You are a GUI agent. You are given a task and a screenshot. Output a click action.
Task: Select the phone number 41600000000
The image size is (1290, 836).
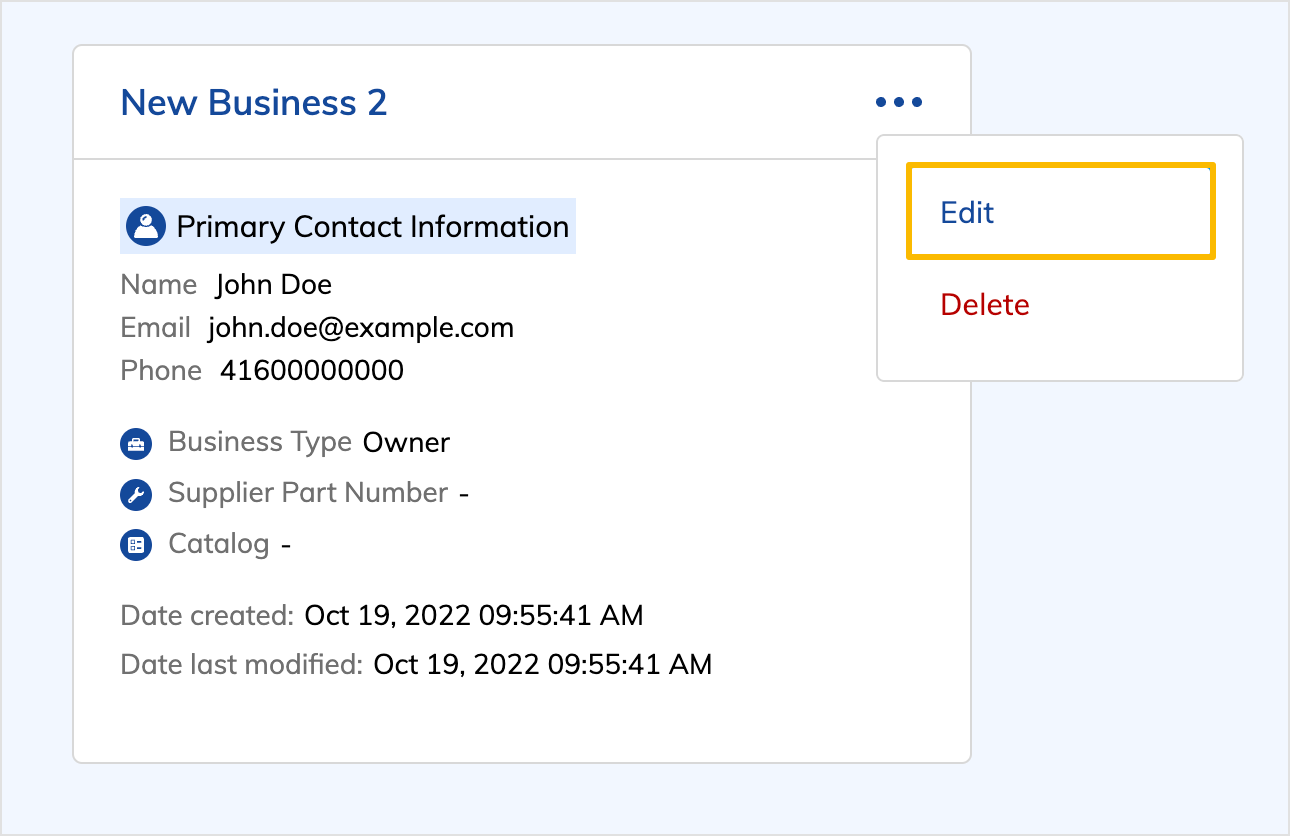pos(311,370)
